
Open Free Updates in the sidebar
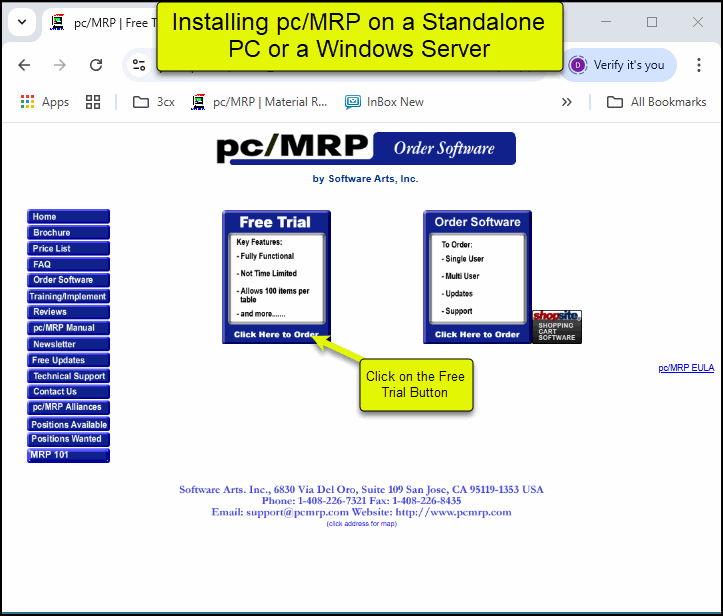[68, 360]
